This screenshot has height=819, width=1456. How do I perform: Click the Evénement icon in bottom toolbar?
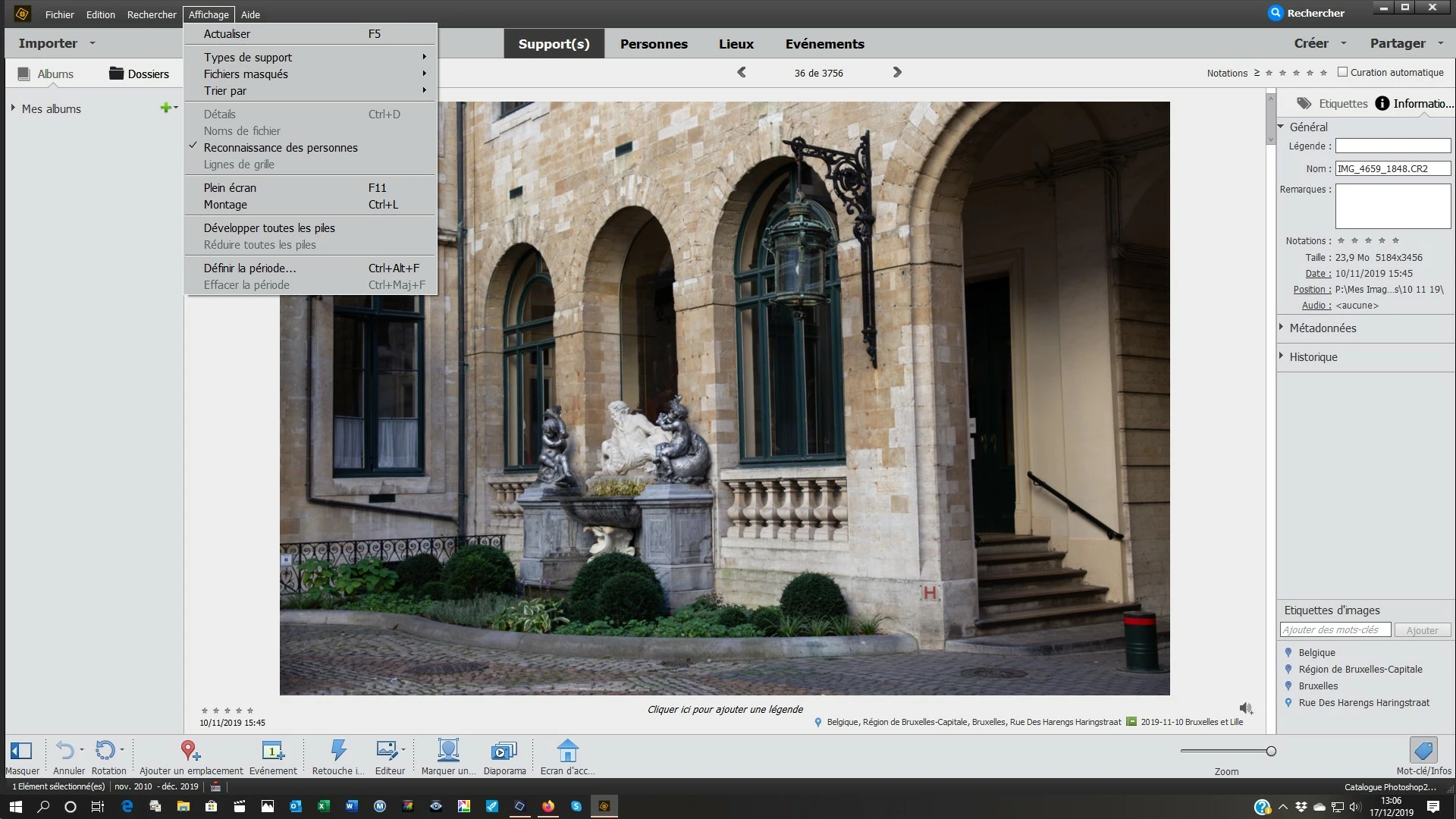(x=272, y=751)
